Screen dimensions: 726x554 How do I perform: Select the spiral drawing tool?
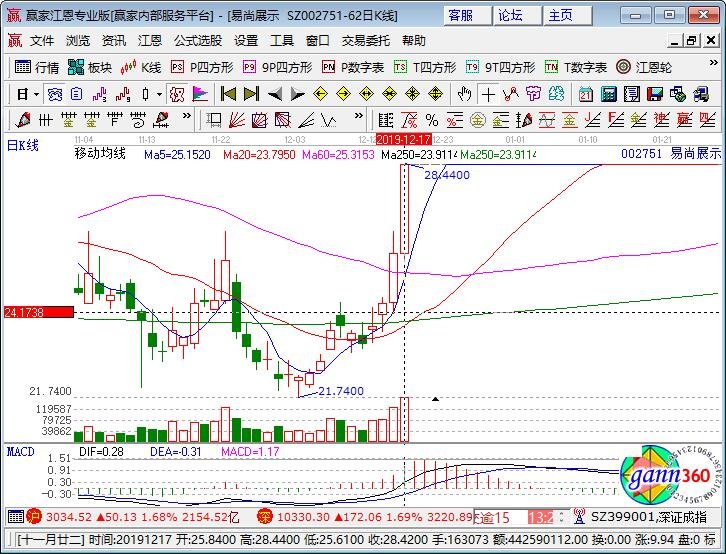point(138,121)
